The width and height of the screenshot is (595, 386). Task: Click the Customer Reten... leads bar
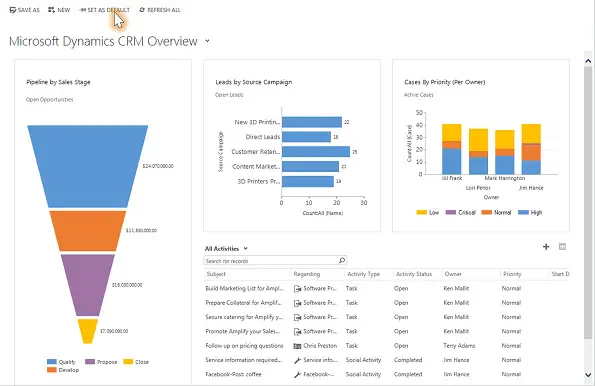tap(316, 151)
